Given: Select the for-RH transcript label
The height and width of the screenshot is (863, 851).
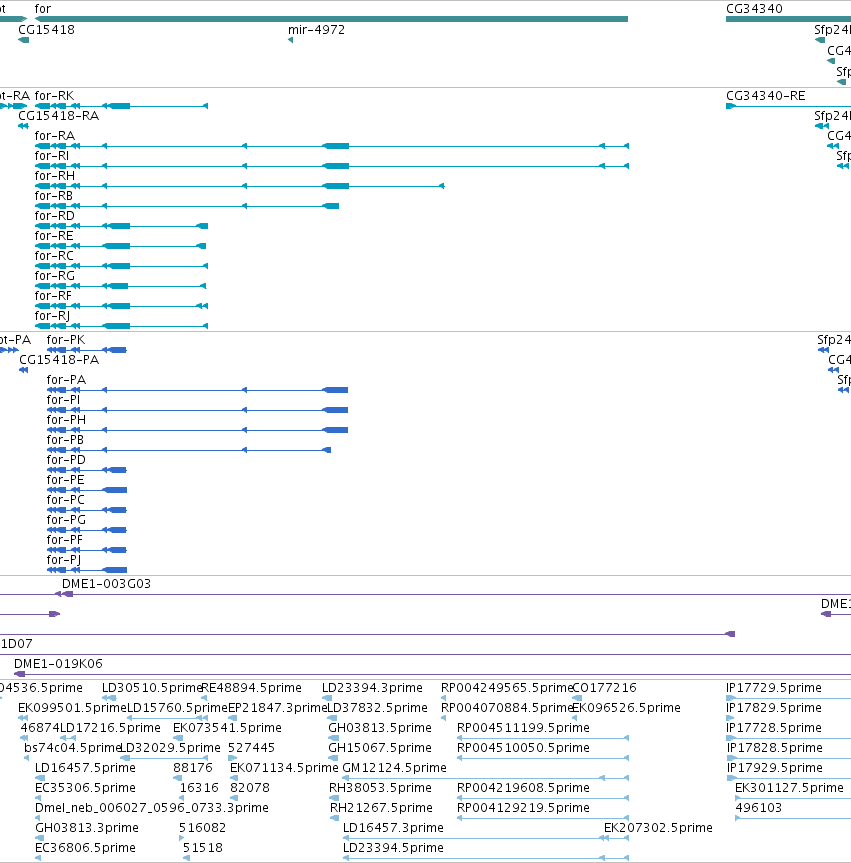Looking at the screenshot, I should (54, 176).
